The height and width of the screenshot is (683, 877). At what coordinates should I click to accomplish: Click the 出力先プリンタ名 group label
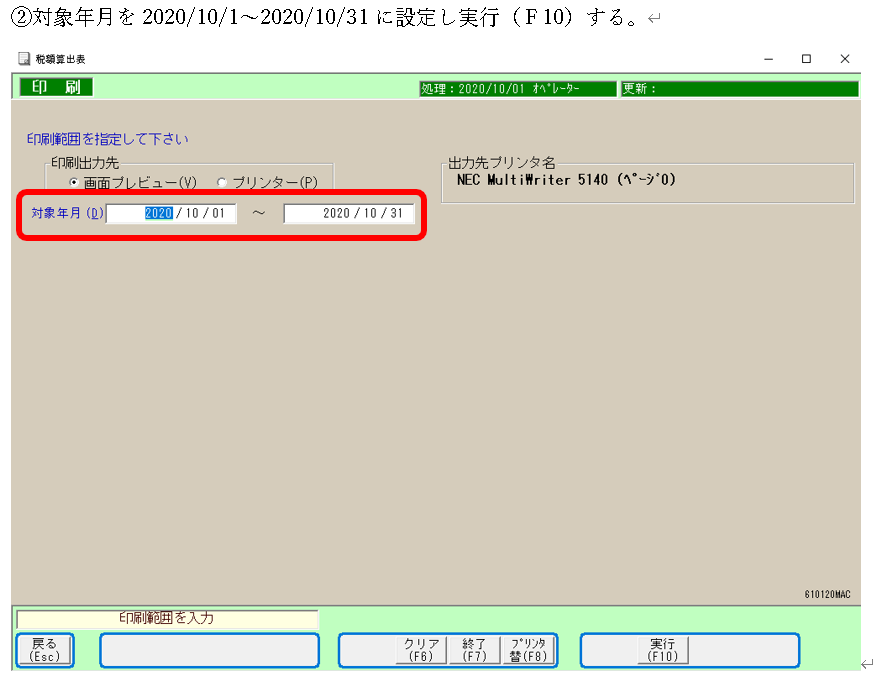pyautogui.click(x=502, y=163)
